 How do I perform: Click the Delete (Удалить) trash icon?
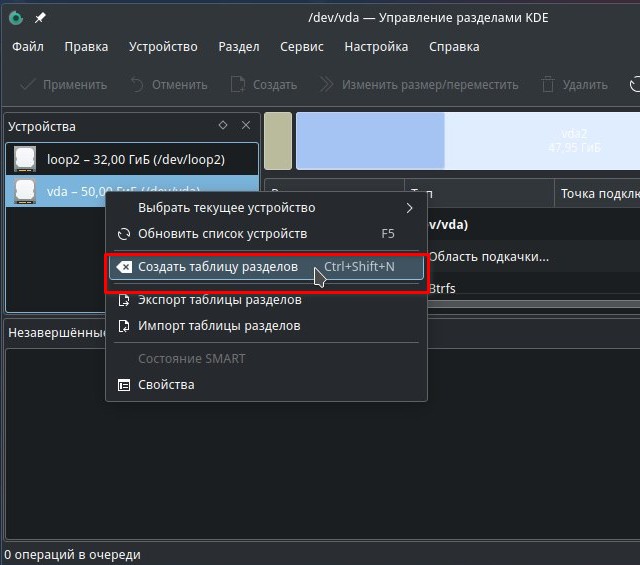548,85
